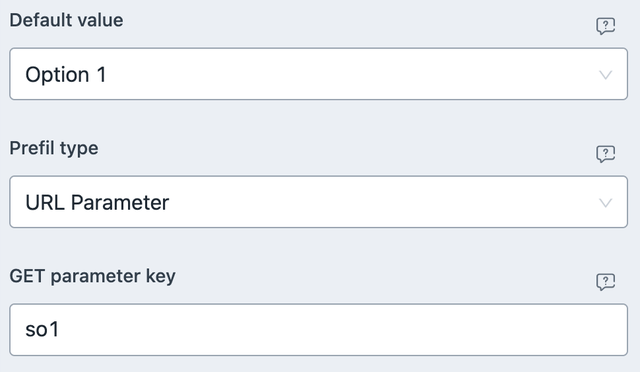Click help icon beside GET parameter key
Image resolution: width=640 pixels, height=372 pixels.
(605, 282)
